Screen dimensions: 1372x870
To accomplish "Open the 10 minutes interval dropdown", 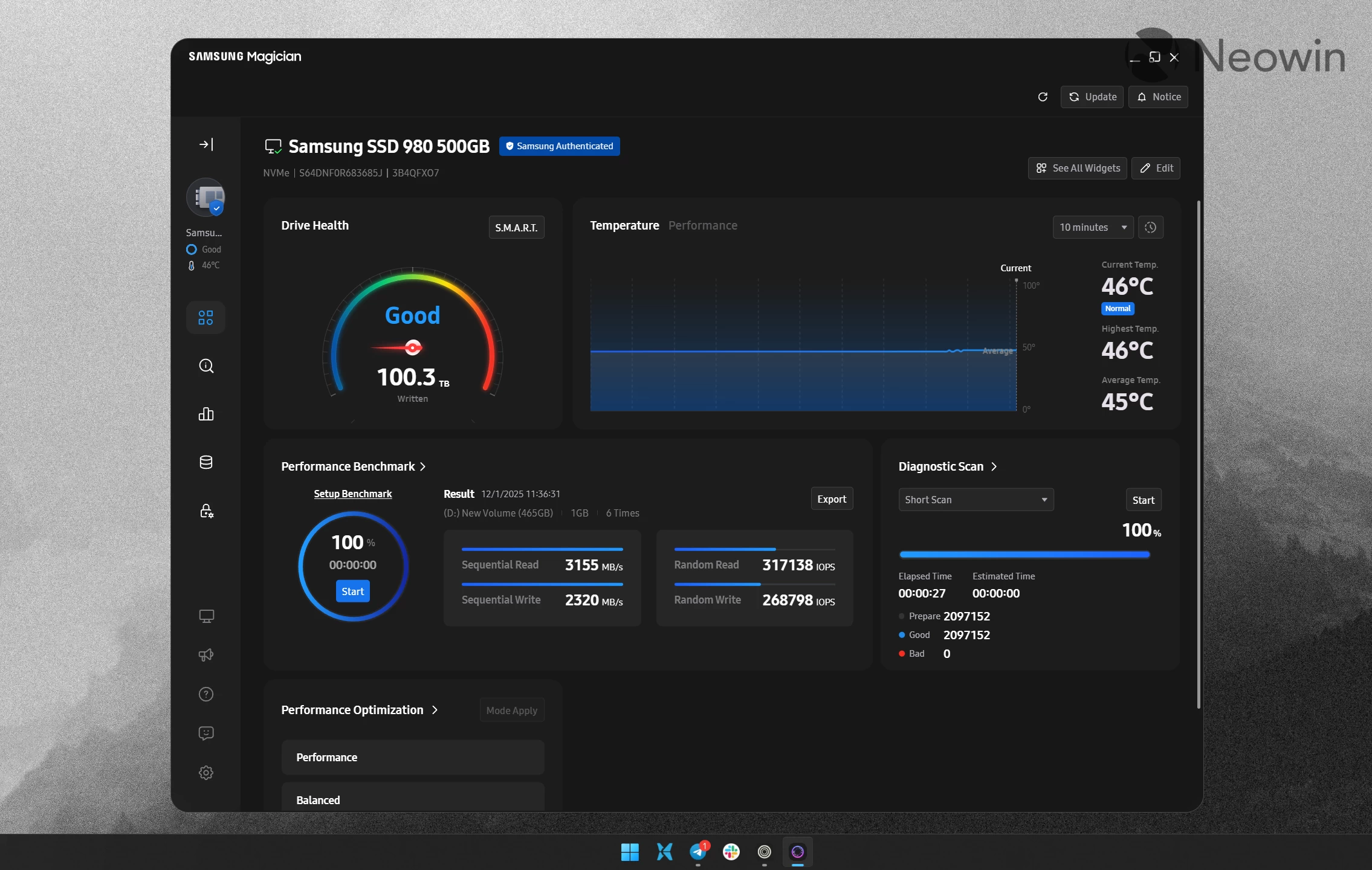I will tap(1093, 227).
